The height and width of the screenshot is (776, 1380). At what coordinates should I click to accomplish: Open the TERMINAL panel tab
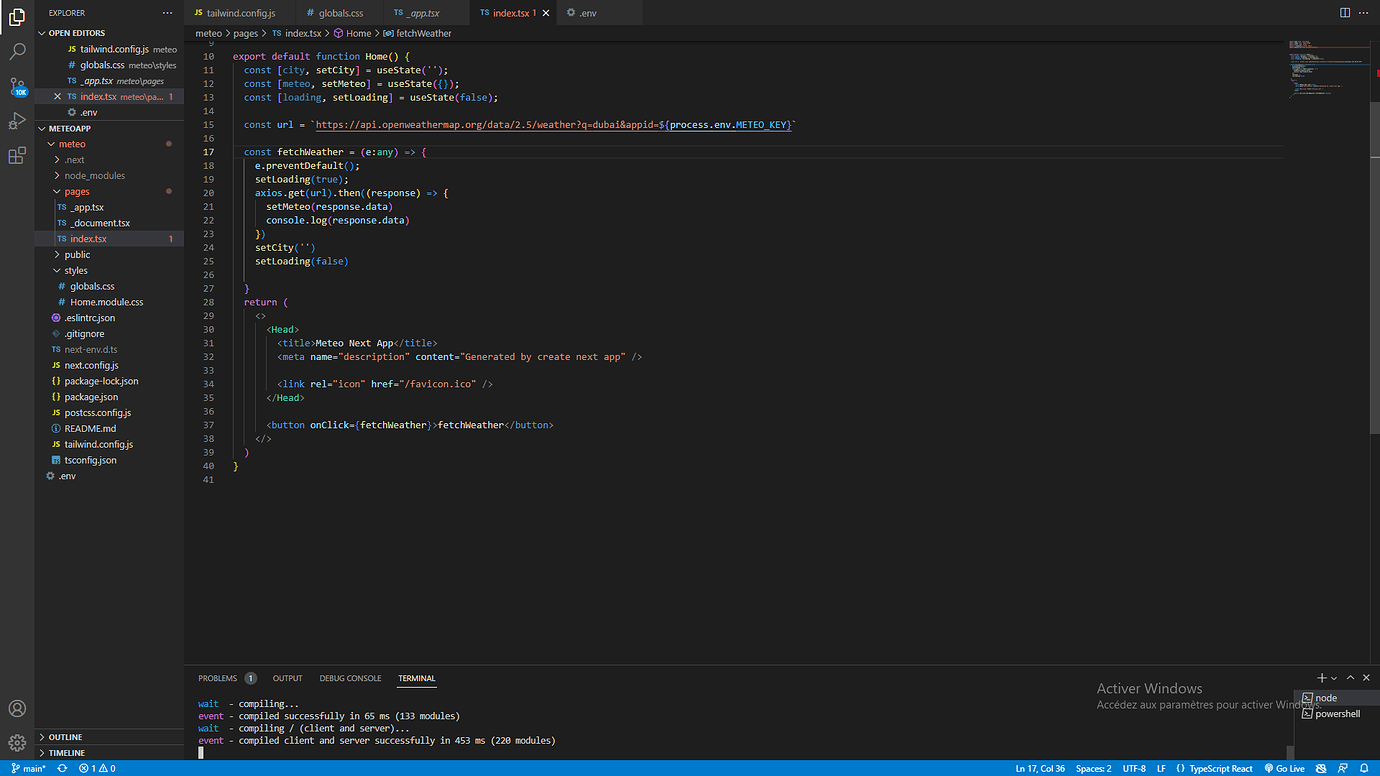(x=416, y=678)
